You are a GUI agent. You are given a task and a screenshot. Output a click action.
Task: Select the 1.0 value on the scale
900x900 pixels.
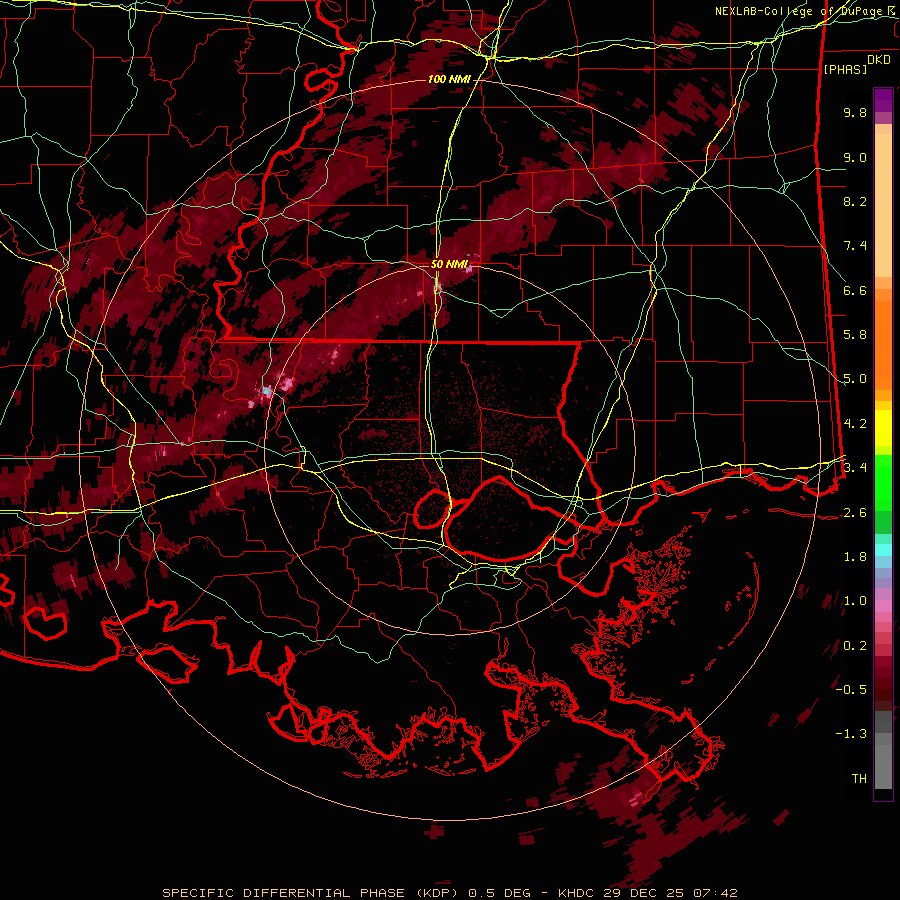855,601
